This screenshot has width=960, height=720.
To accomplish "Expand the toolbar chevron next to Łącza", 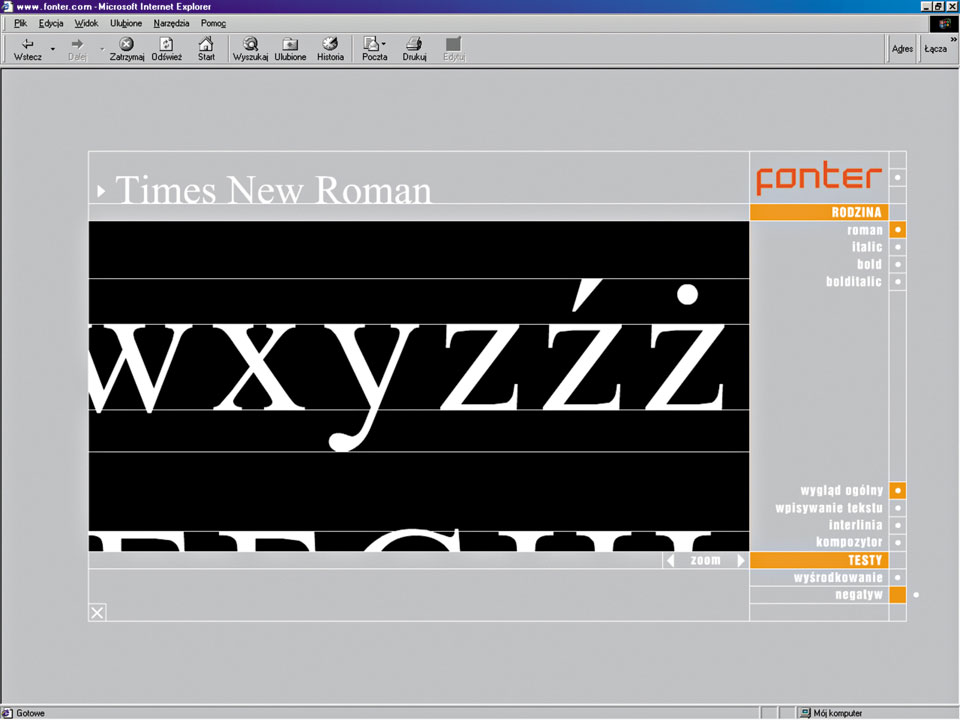I will pyautogui.click(x=953, y=39).
